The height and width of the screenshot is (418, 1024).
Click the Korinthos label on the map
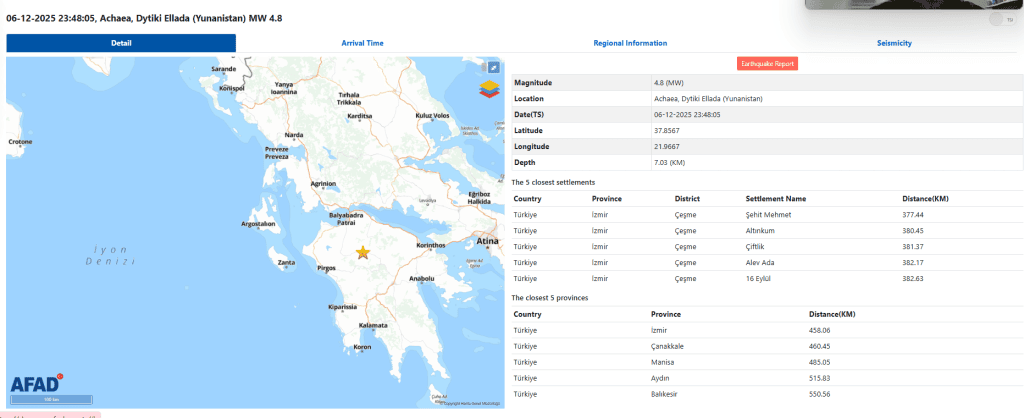[x=431, y=246]
